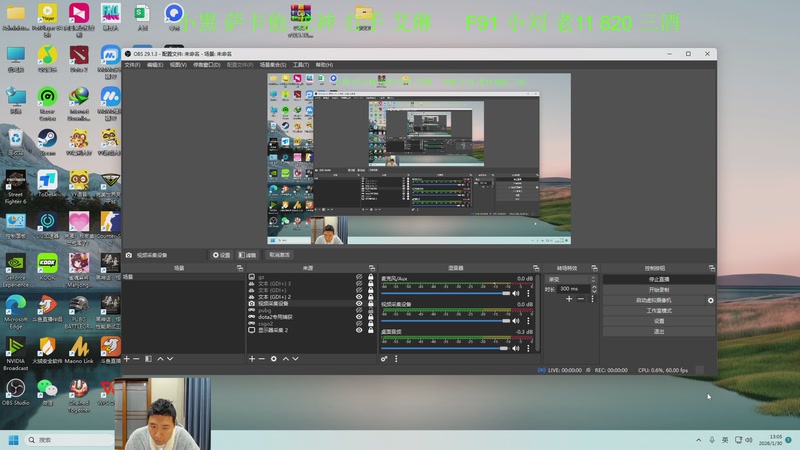Hide the dota2专用捕获 source
Screen dimensions: 800x450
(x=359, y=317)
